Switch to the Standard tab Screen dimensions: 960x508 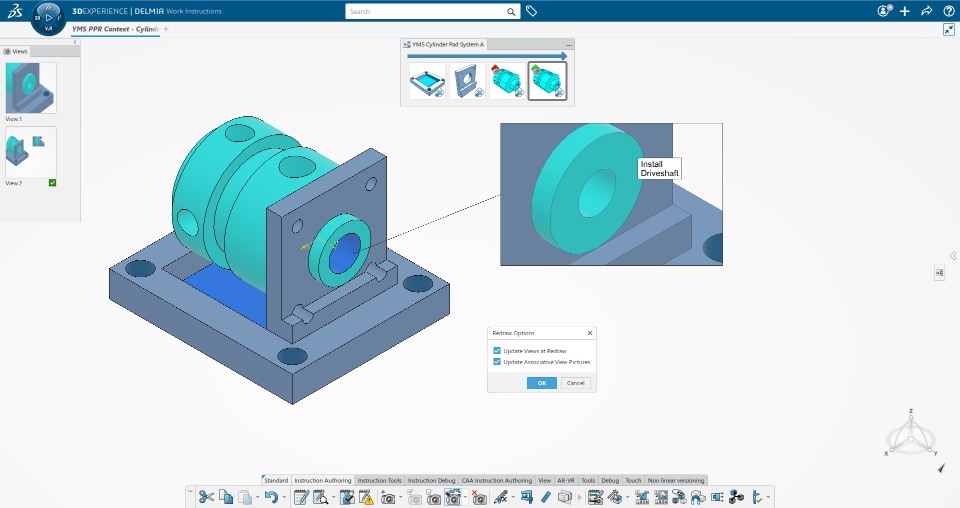point(276,480)
